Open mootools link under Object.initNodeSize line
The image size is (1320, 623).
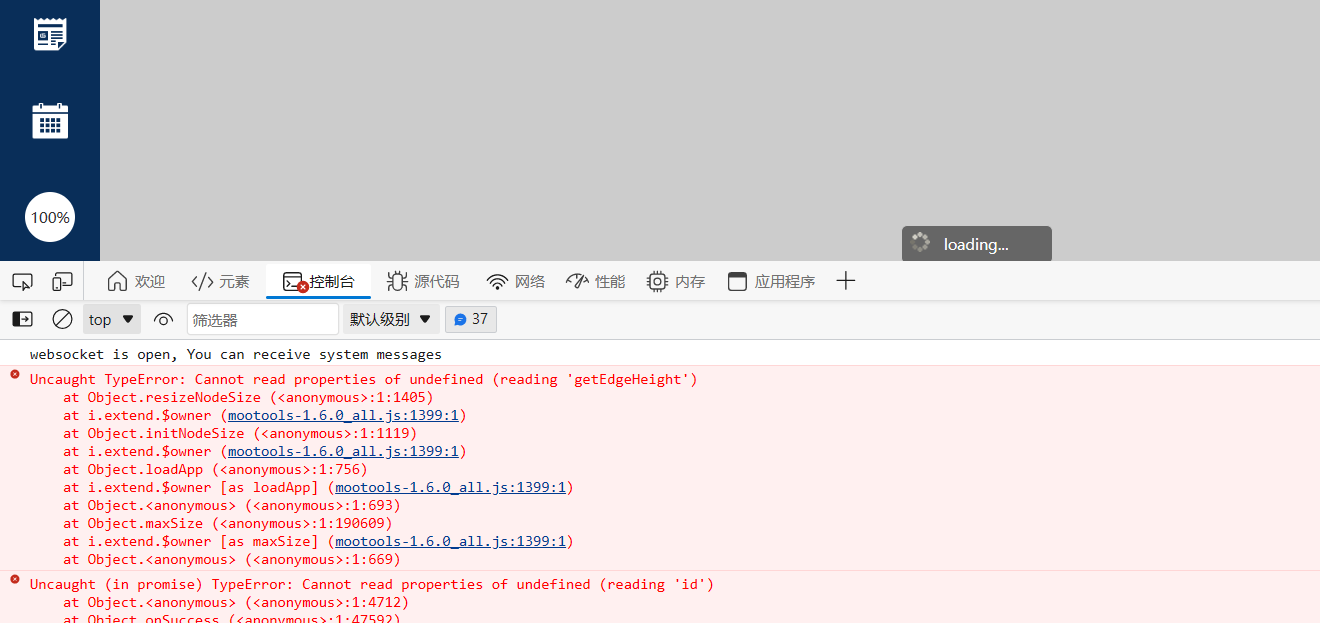343,451
